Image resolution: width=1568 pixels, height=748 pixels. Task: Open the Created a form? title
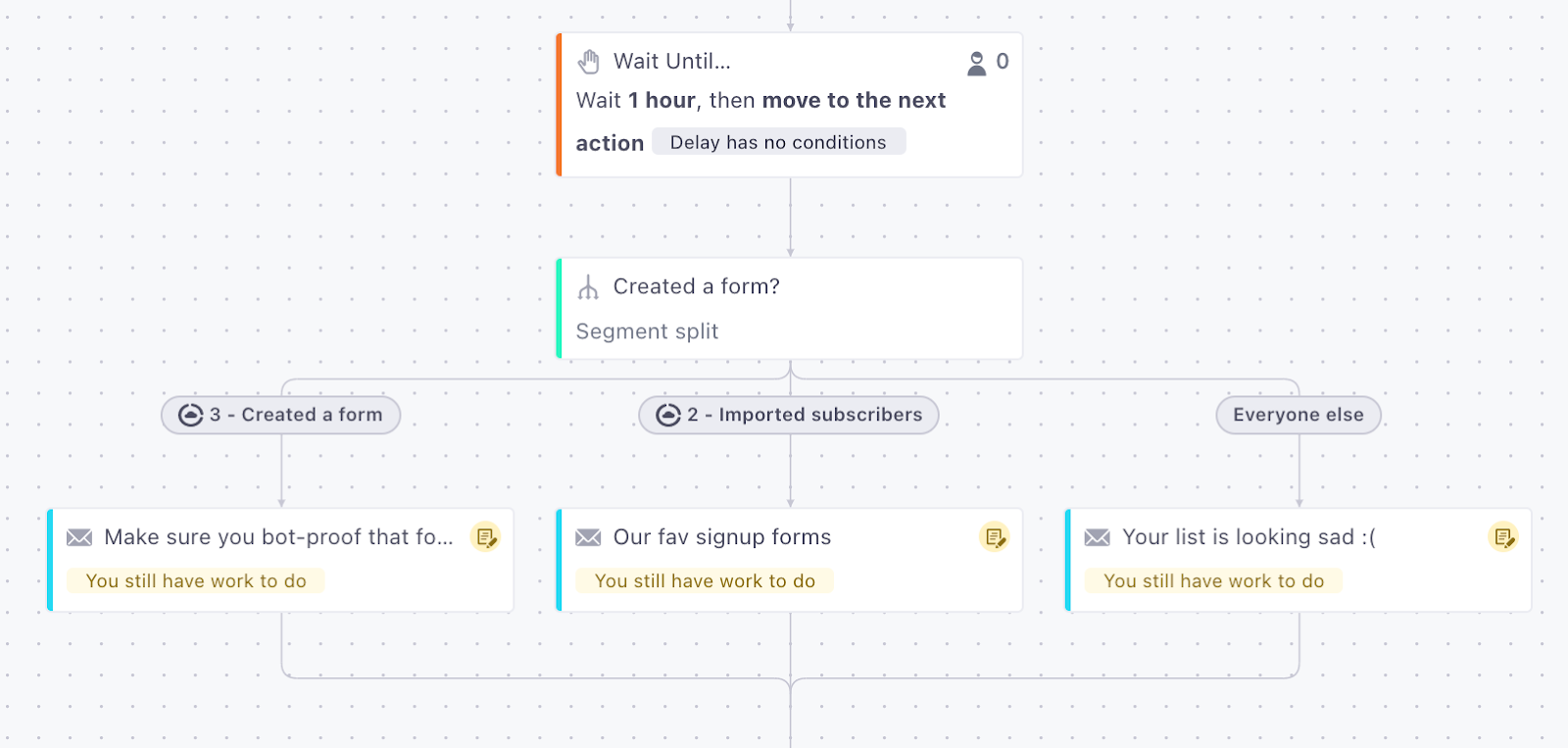[696, 286]
